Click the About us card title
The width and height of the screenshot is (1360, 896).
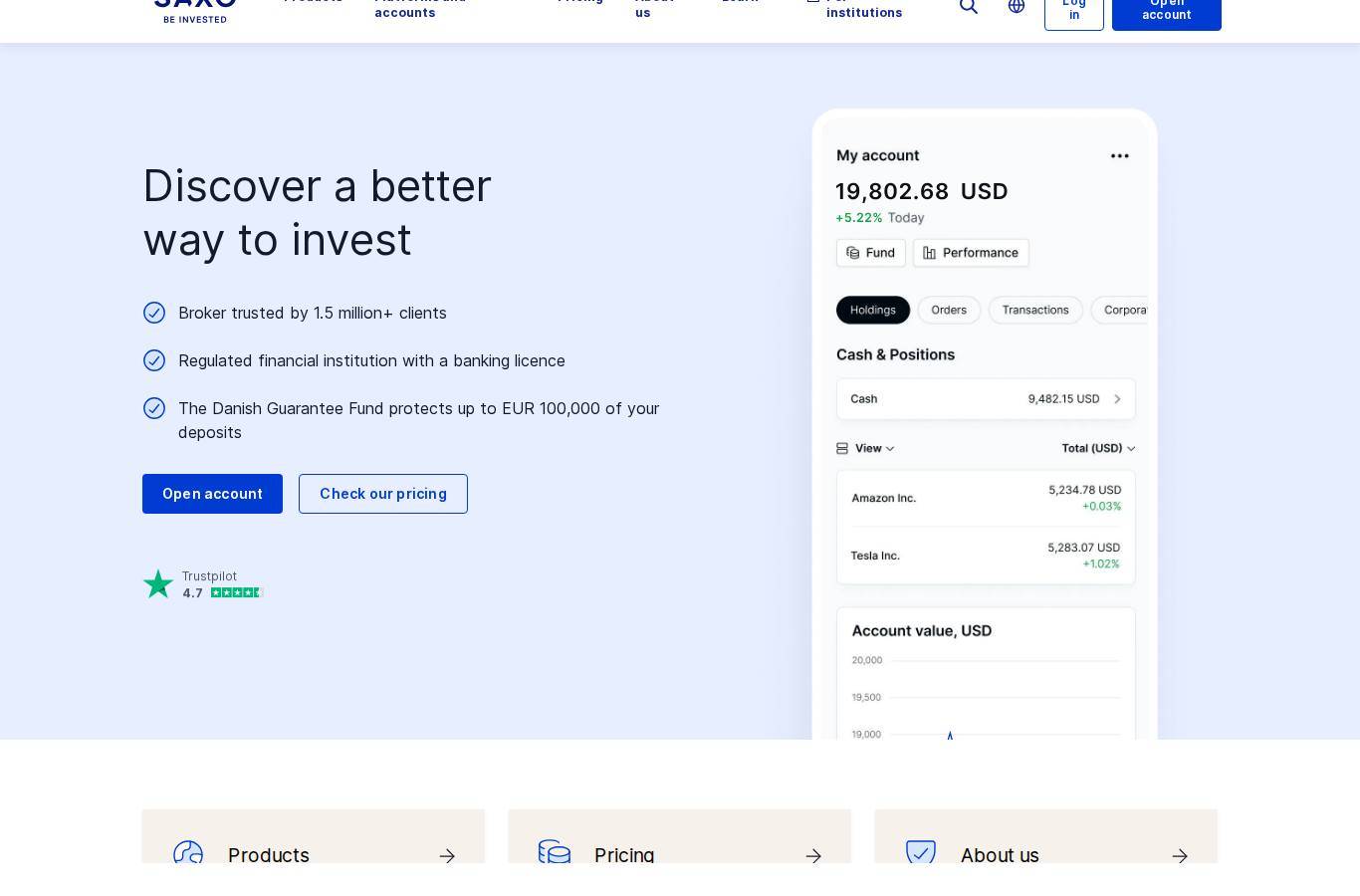pyautogui.click(x=1000, y=855)
